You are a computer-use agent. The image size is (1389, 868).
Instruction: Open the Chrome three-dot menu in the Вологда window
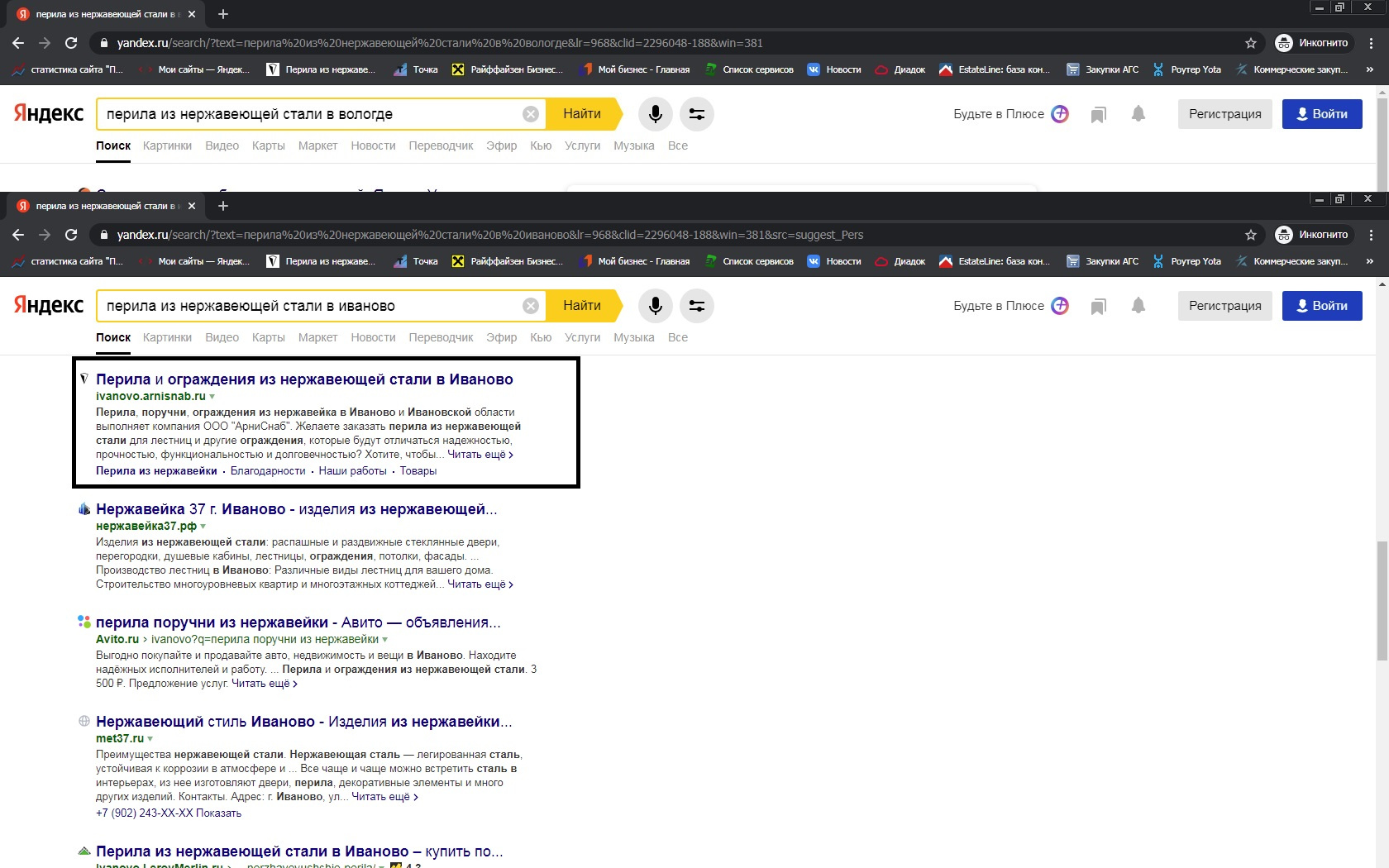[x=1372, y=43]
